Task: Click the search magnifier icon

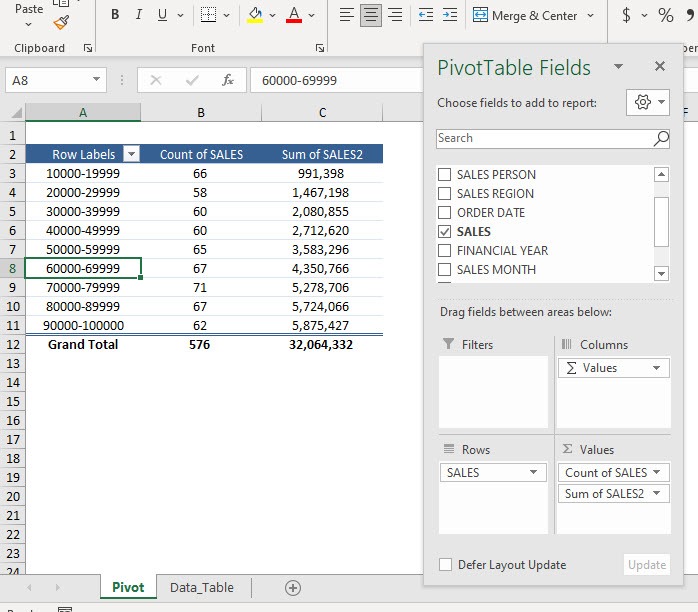Action: click(661, 138)
